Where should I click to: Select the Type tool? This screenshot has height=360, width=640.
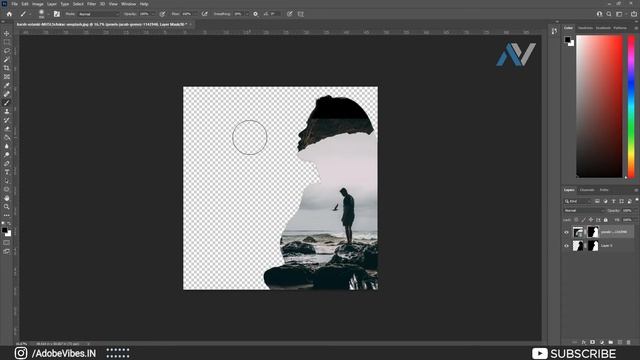[7, 172]
